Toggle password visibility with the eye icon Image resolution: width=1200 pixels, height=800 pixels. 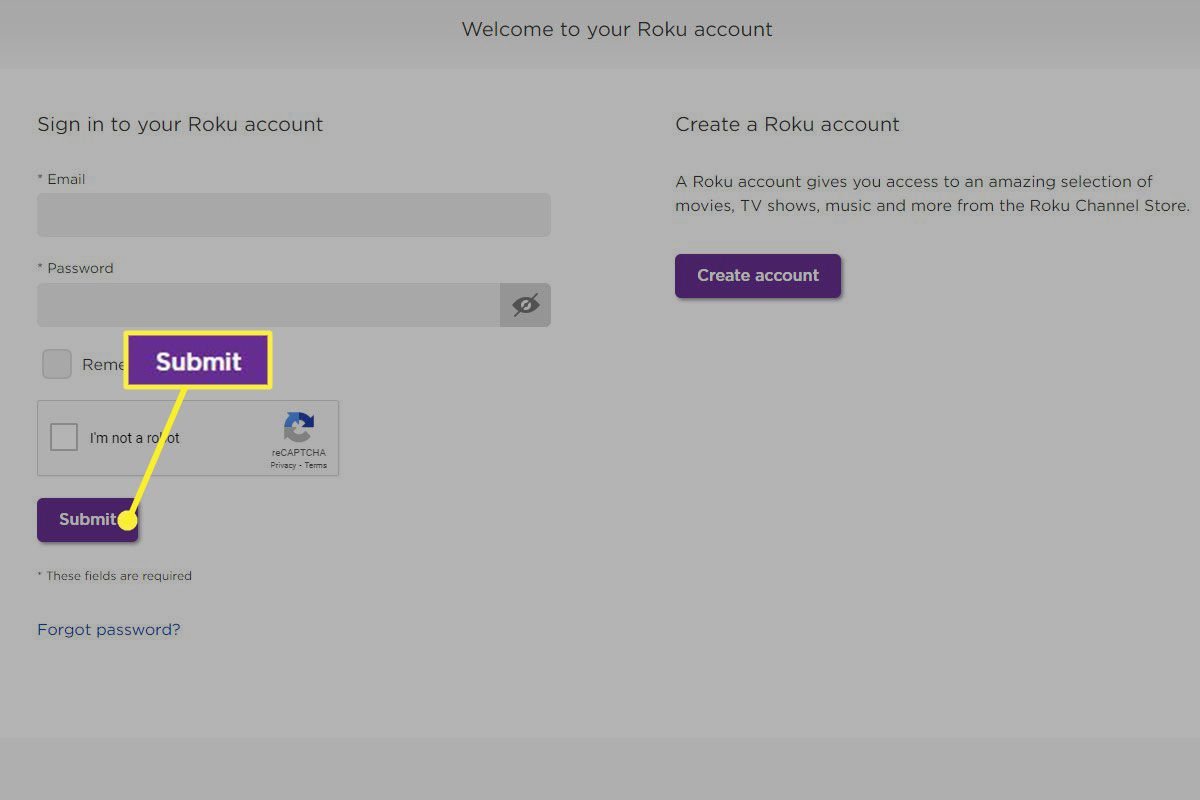[526, 305]
